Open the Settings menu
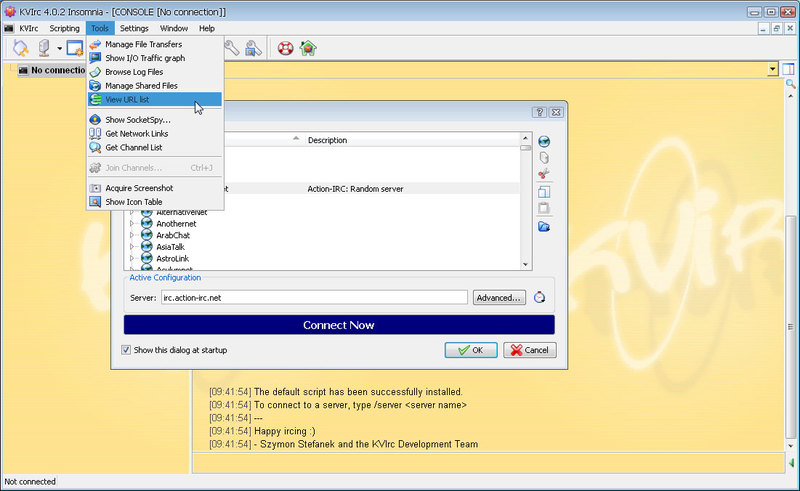The height and width of the screenshot is (491, 800). click(x=134, y=28)
